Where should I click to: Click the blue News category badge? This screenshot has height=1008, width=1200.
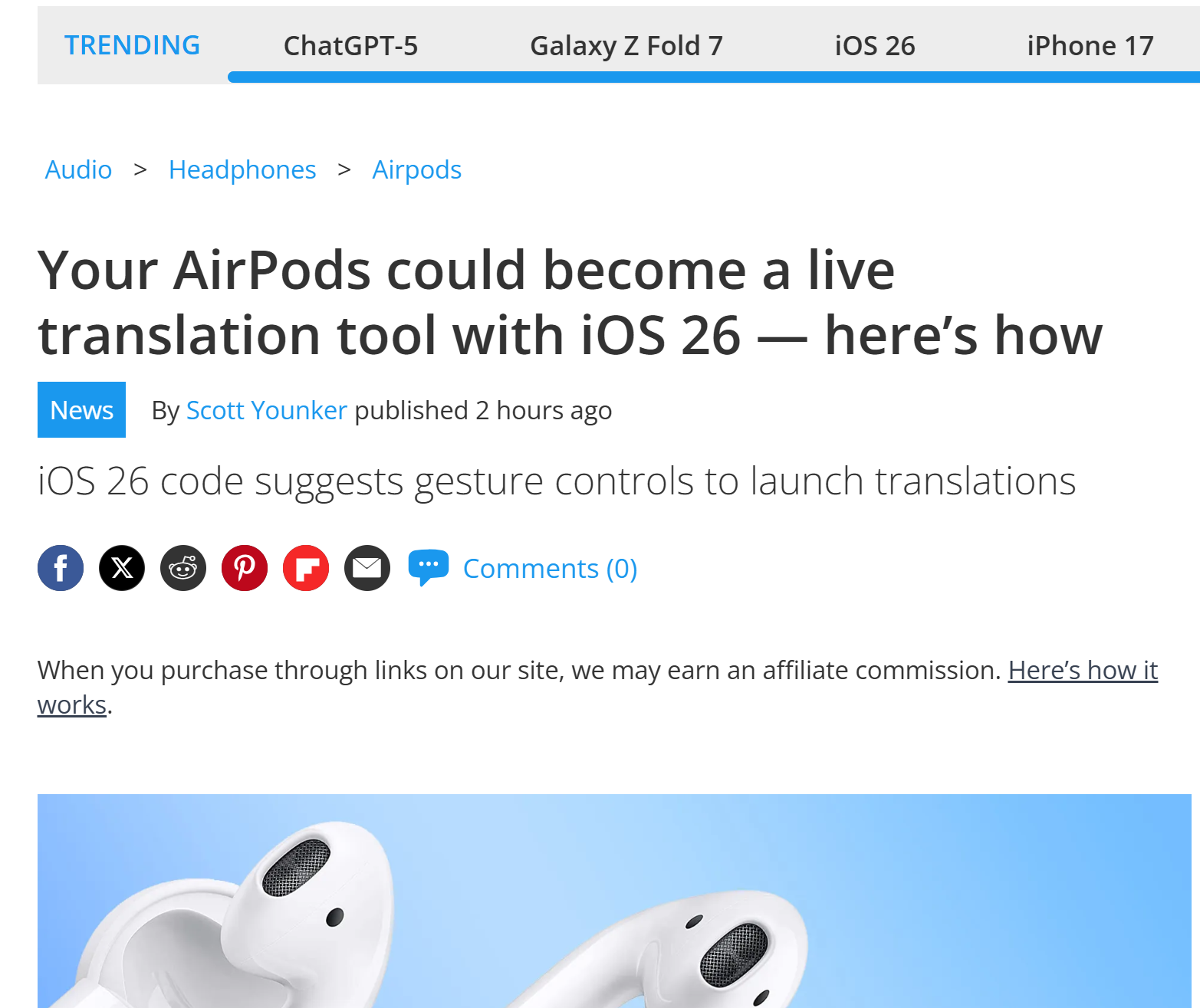click(81, 409)
